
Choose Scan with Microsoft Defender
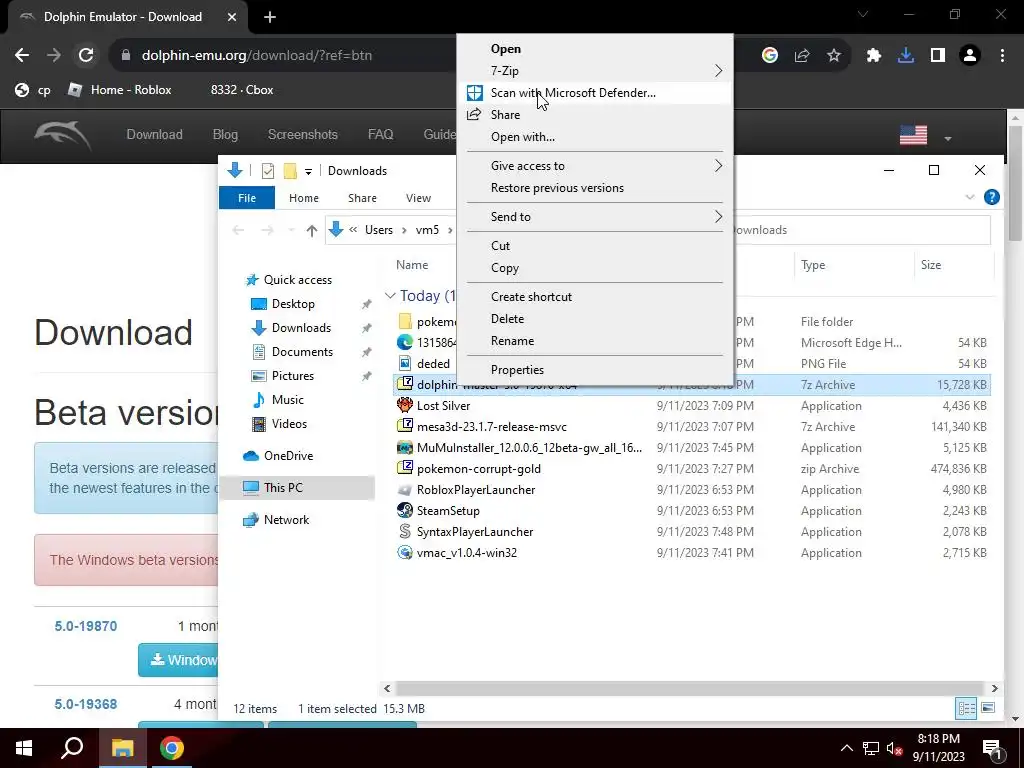(595, 93)
